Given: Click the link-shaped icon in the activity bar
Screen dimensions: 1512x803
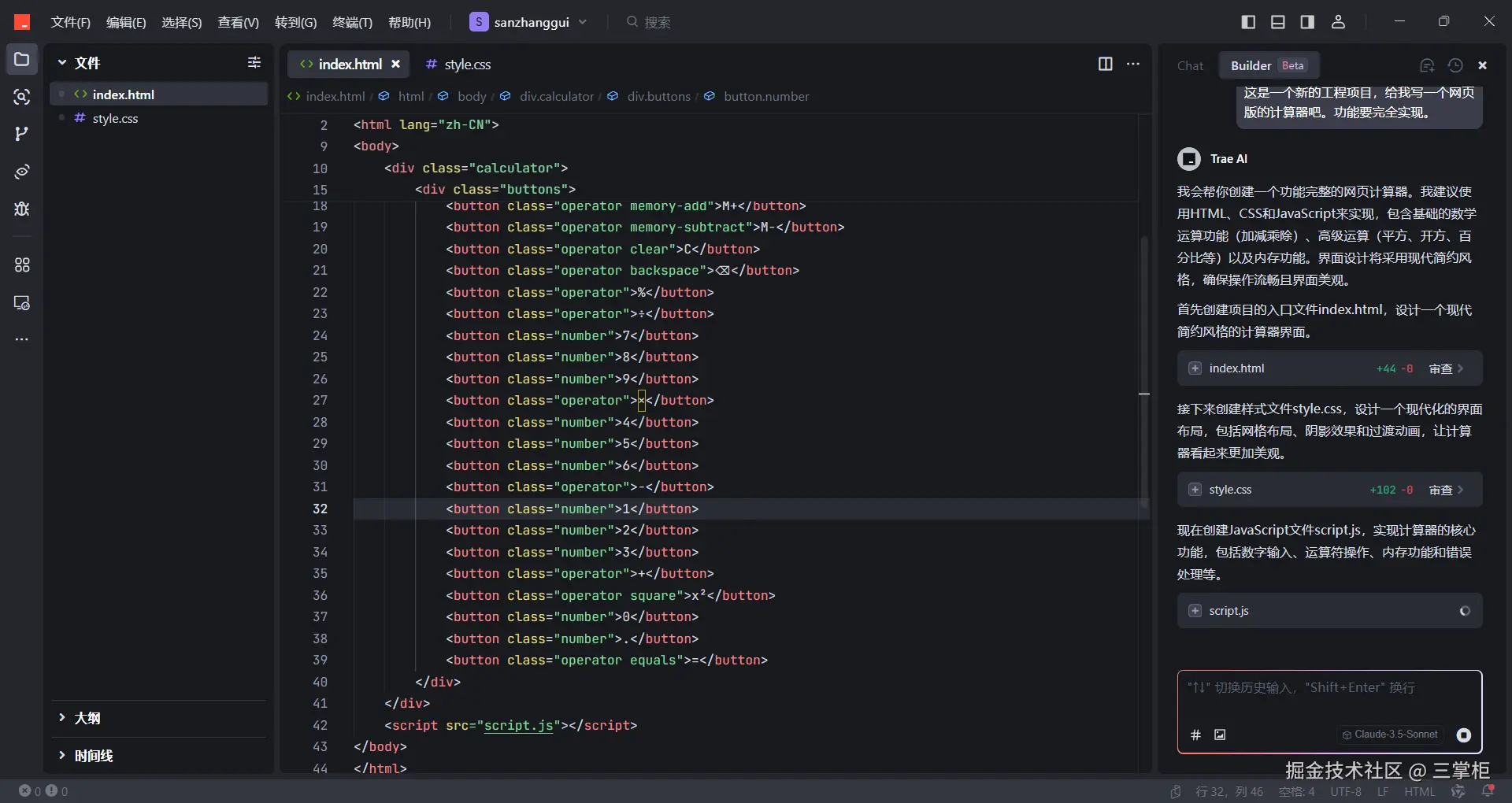Looking at the screenshot, I should click(x=22, y=172).
